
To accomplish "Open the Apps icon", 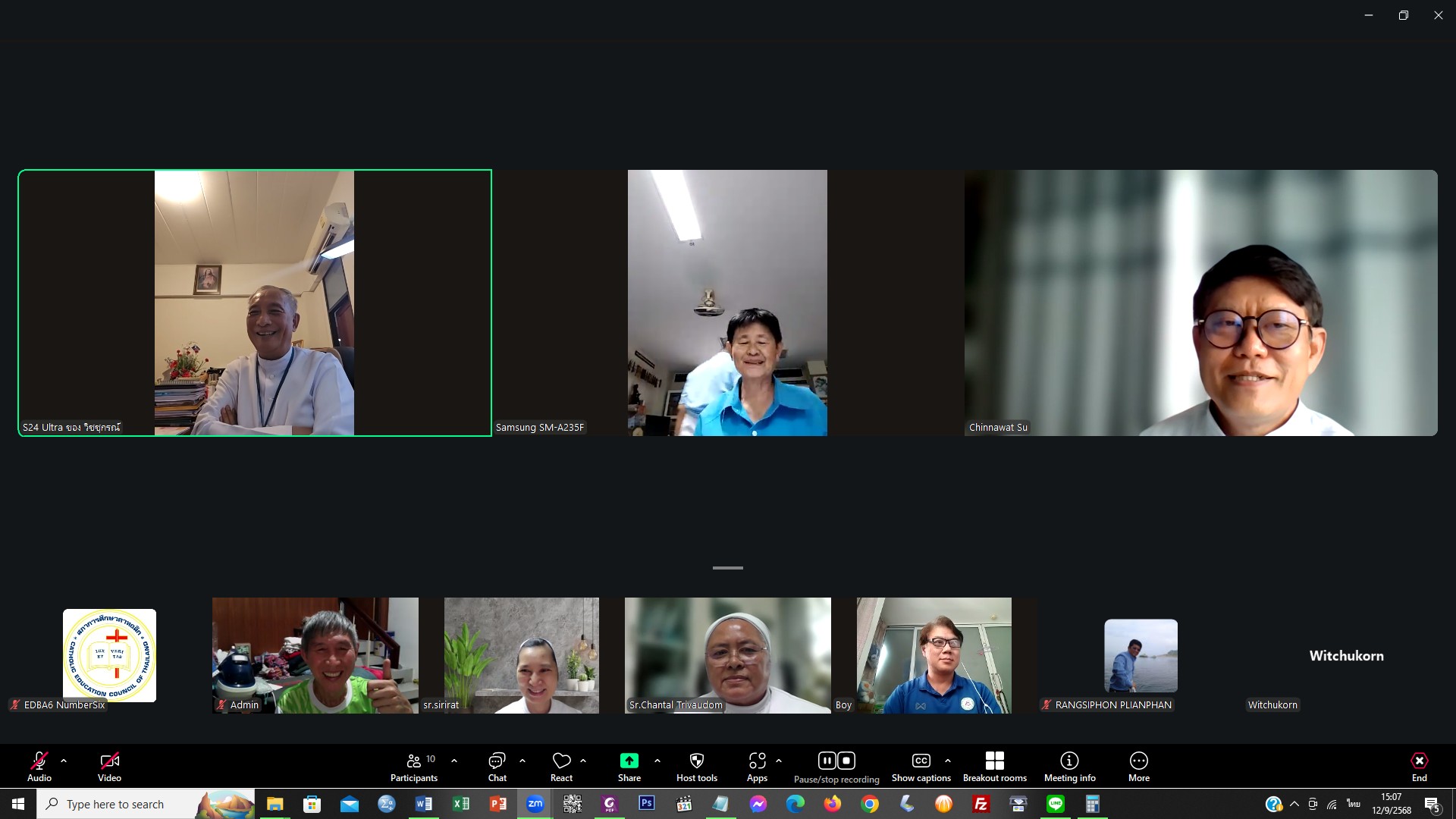I will point(757,761).
